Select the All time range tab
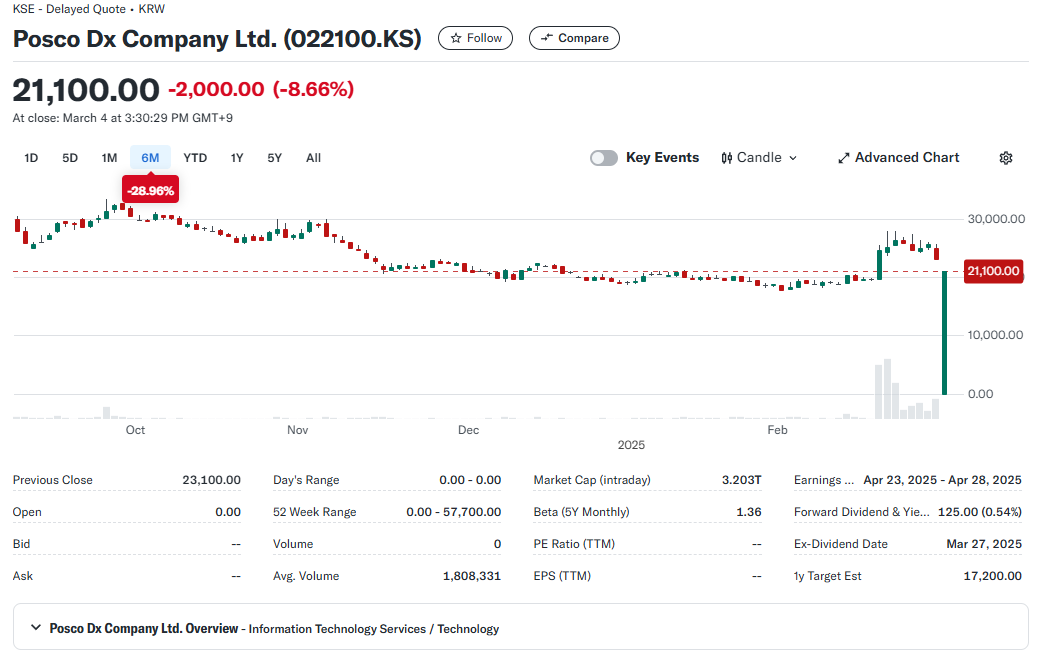 313,158
